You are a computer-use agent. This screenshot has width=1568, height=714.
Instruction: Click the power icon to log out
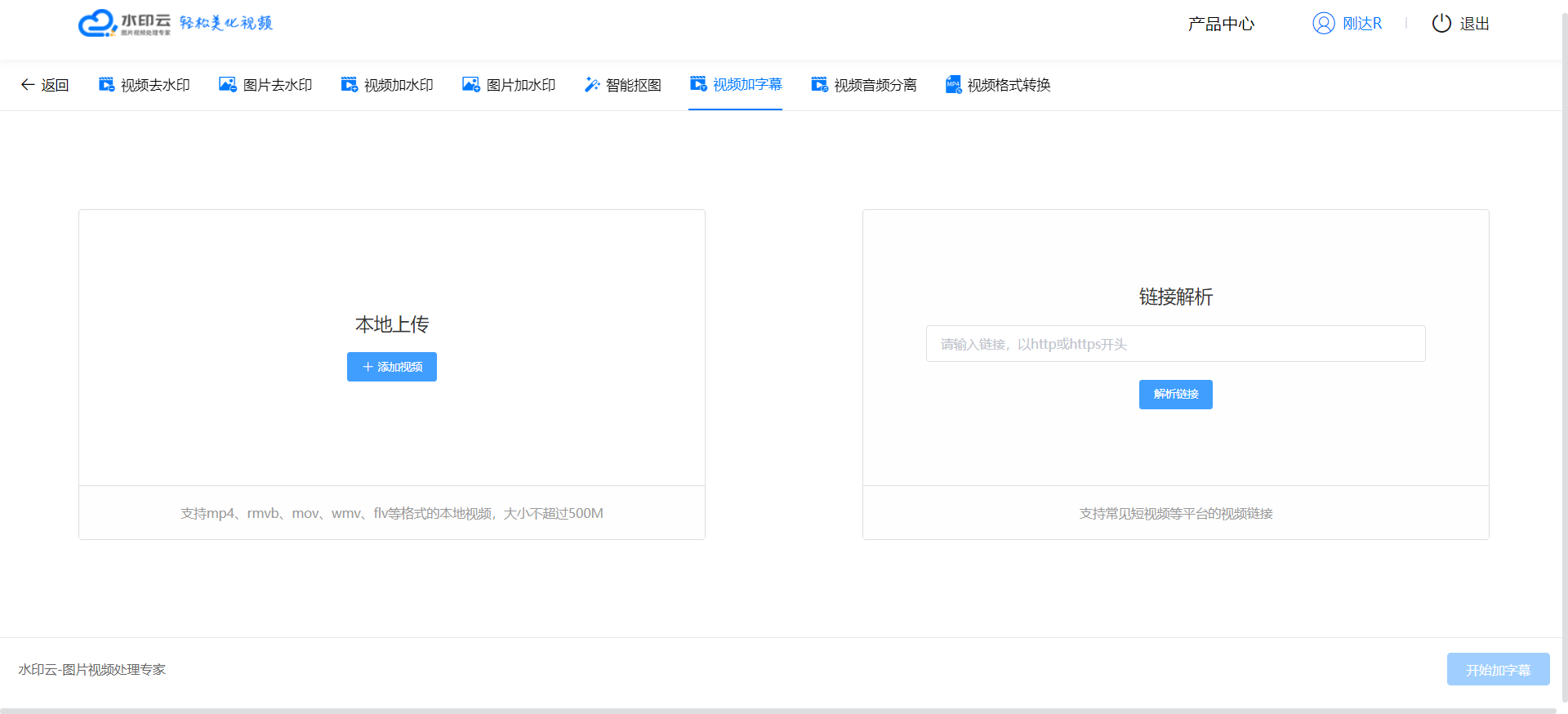point(1441,23)
